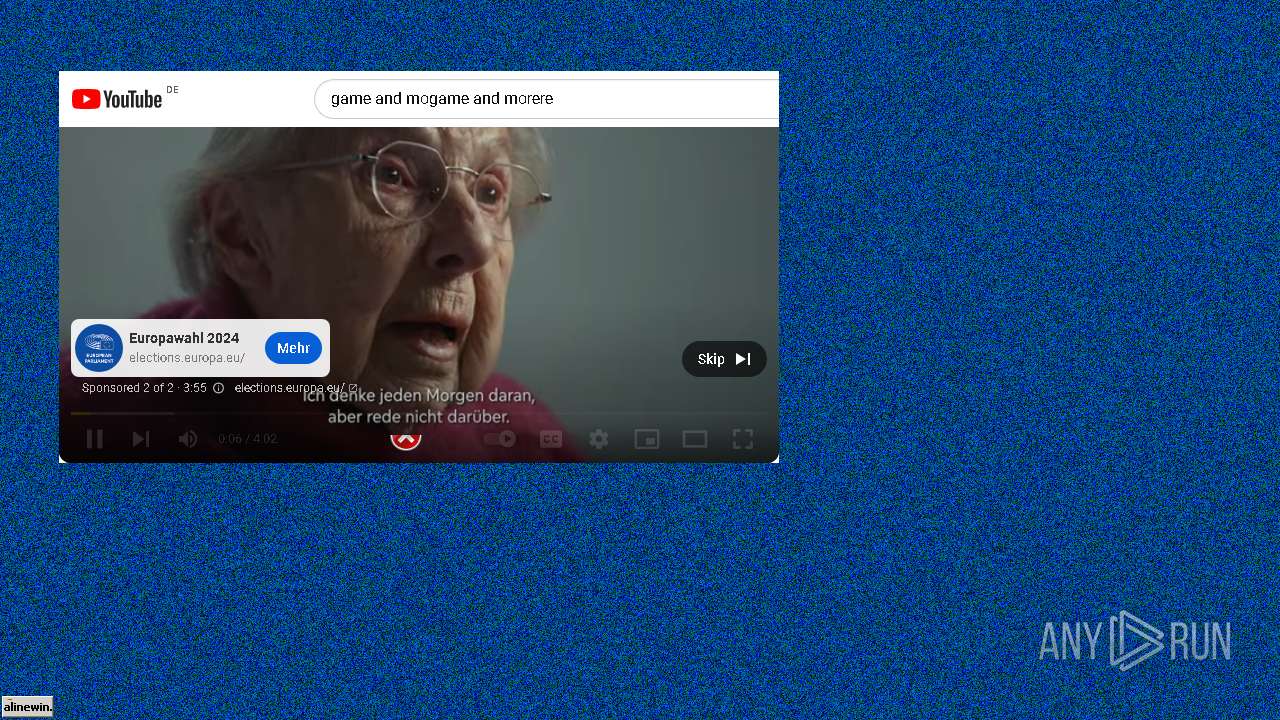Click elections.europa.eu/ text in the ad card
This screenshot has width=1280, height=720.
[187, 358]
